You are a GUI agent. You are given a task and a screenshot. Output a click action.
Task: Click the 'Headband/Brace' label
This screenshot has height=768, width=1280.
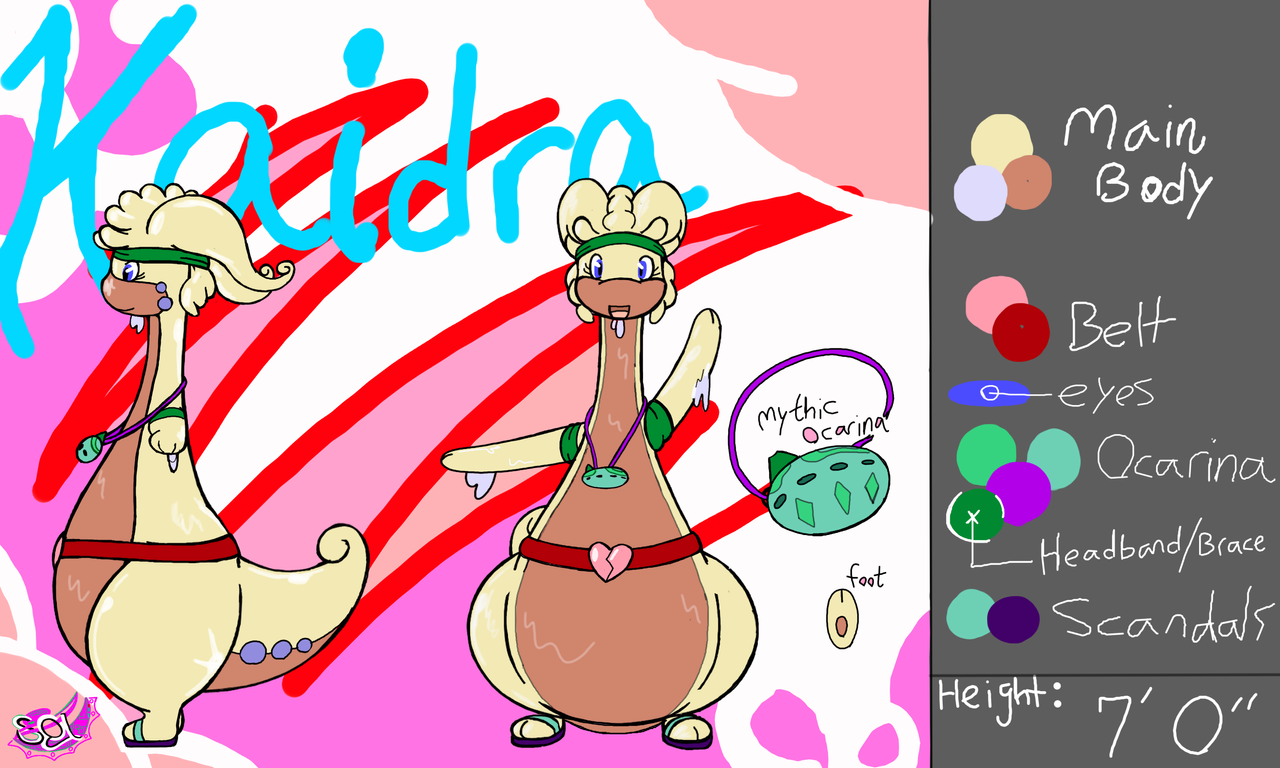pyautogui.click(x=1153, y=551)
